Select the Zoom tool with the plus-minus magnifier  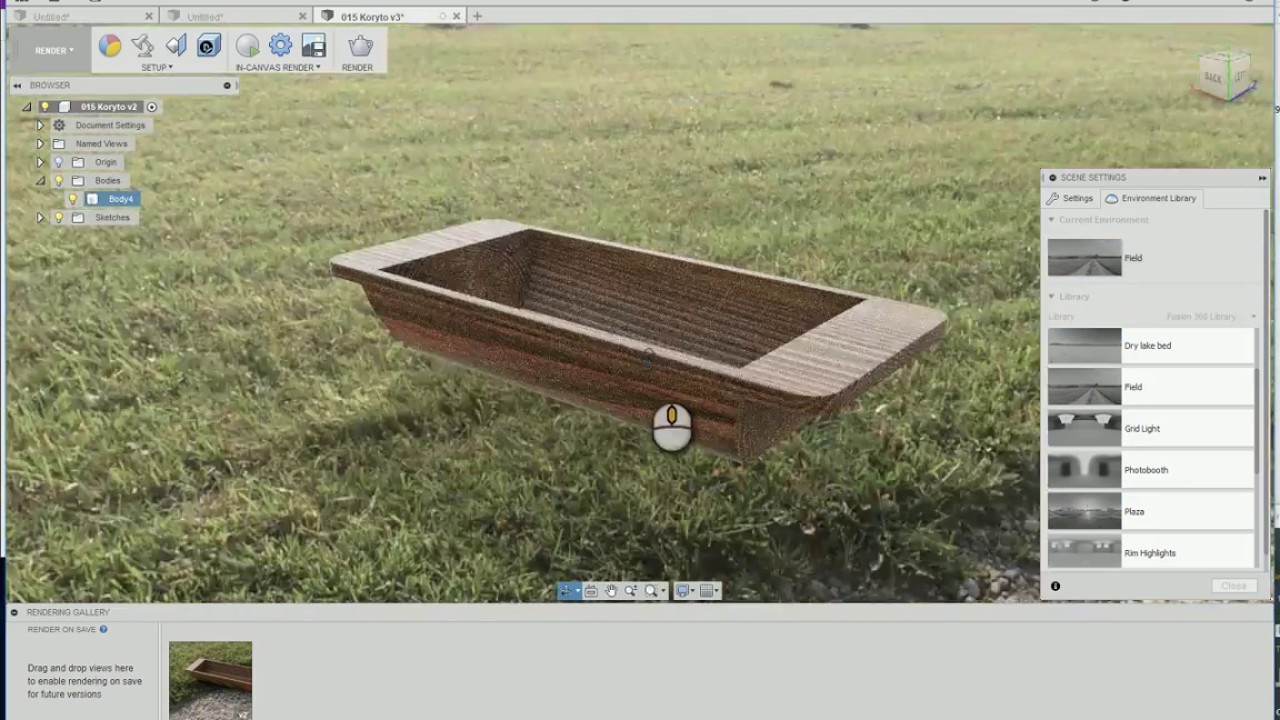click(x=631, y=591)
